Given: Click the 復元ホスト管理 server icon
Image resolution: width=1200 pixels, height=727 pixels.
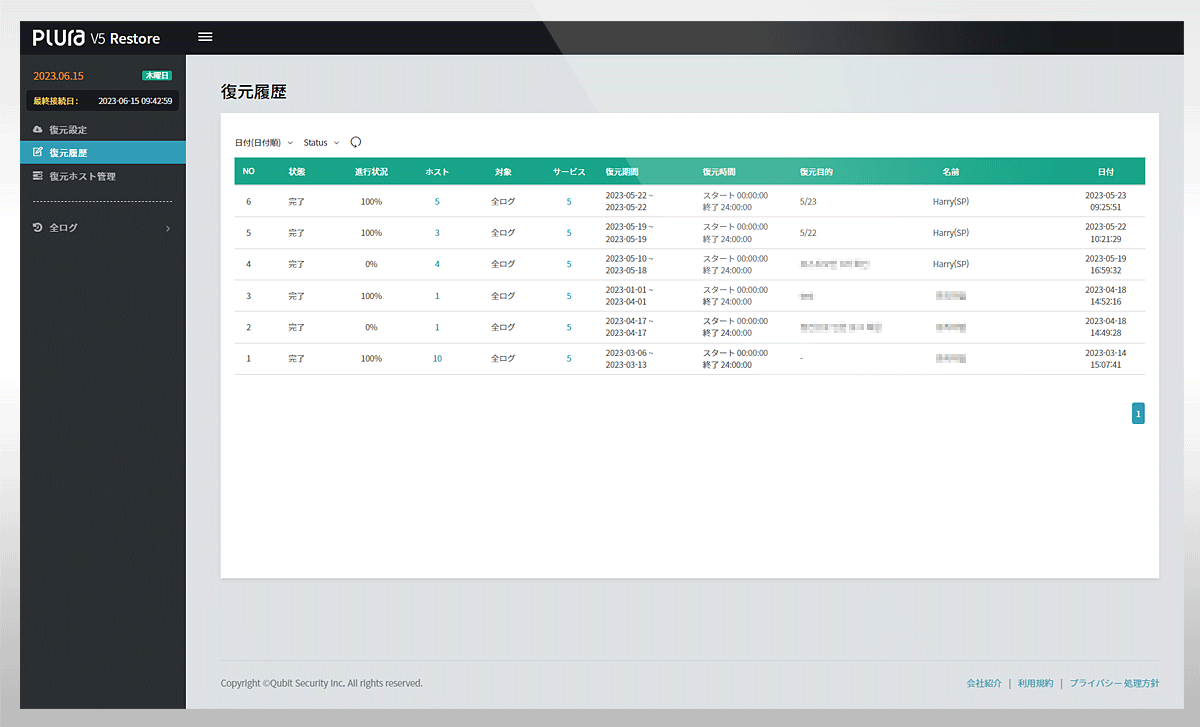Looking at the screenshot, I should click(38, 176).
